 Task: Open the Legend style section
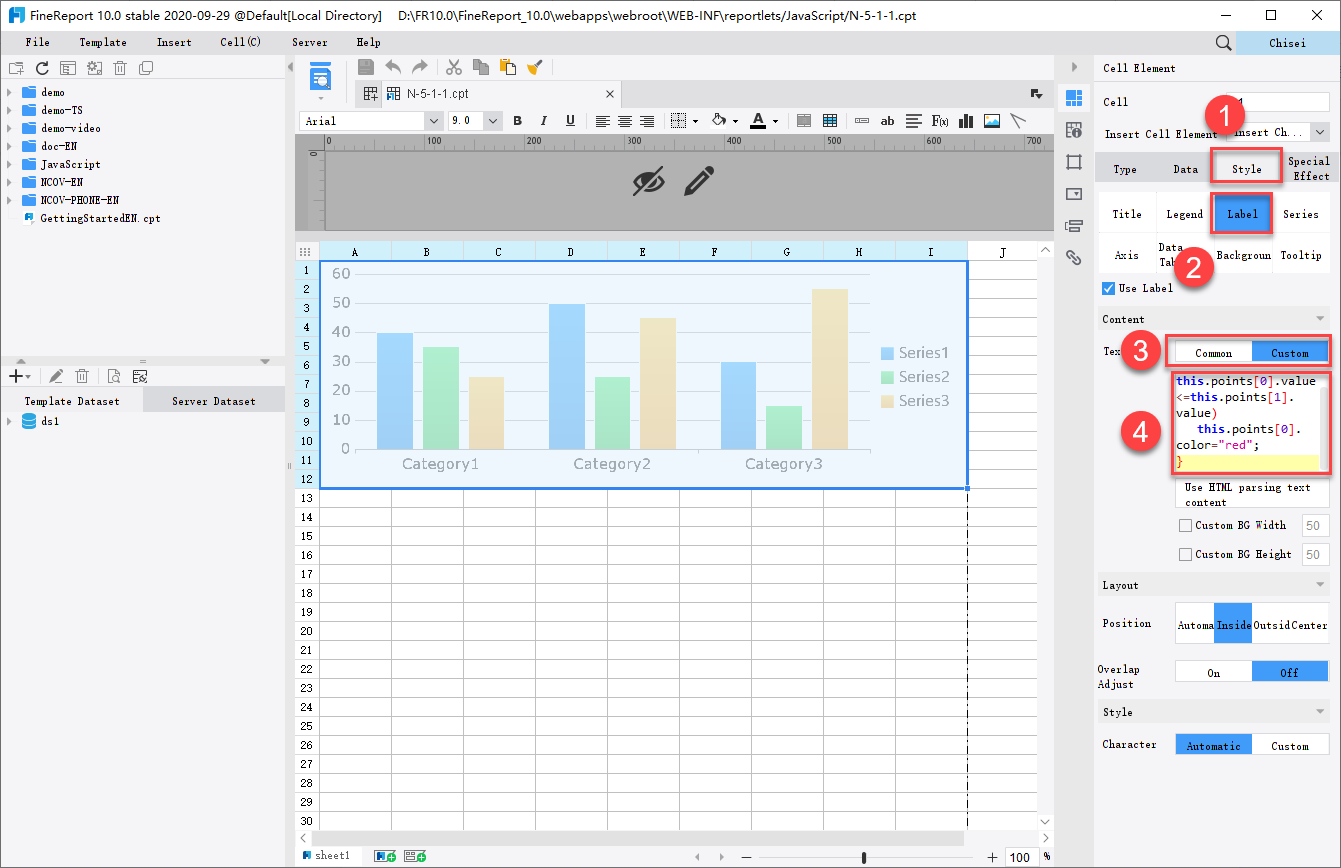click(x=1185, y=214)
